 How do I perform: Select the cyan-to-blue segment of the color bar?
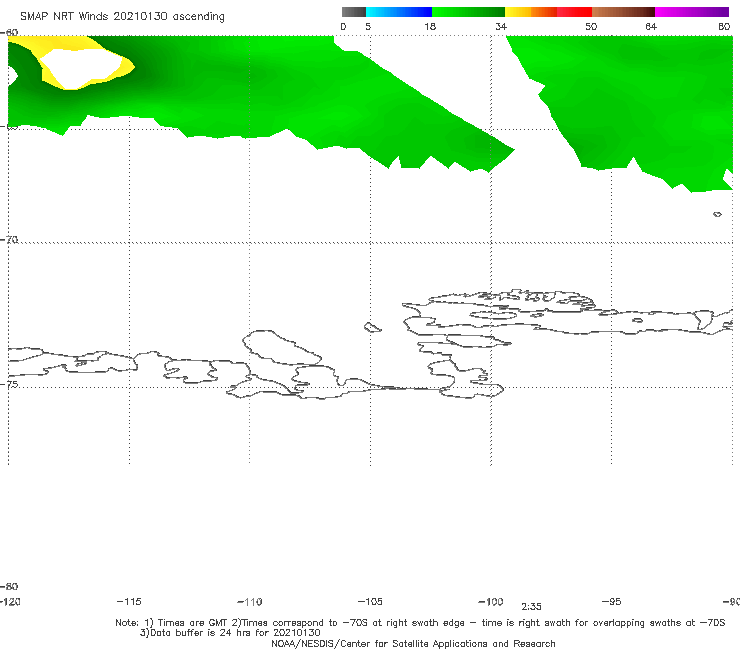tap(399, 12)
